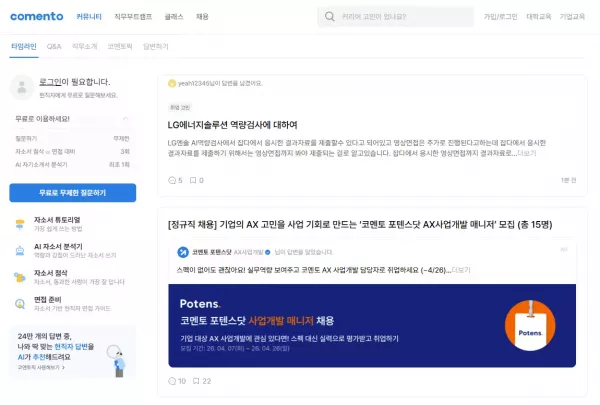Click the default profile avatar icon
The image size is (600, 405).
(22, 87)
